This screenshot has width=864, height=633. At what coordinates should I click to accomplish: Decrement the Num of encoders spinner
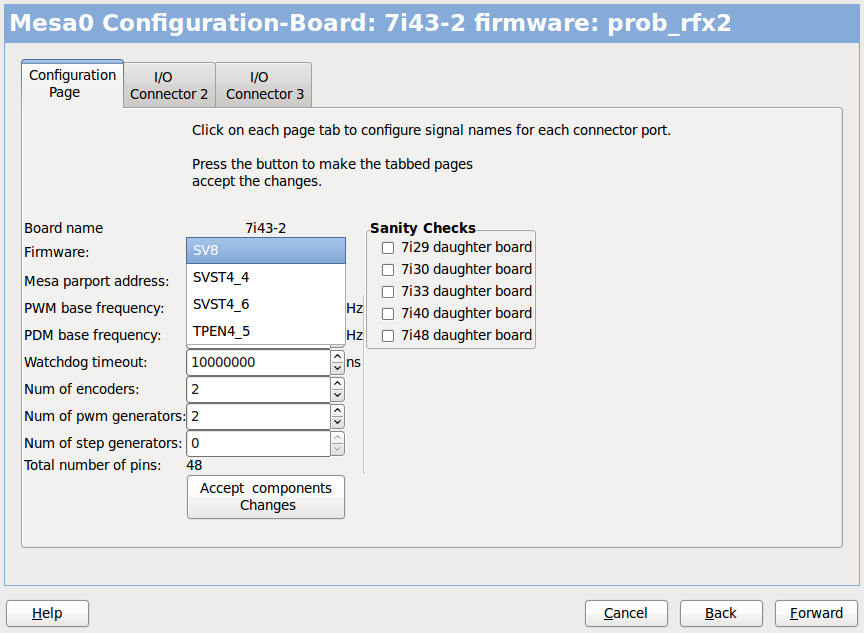(x=337, y=395)
